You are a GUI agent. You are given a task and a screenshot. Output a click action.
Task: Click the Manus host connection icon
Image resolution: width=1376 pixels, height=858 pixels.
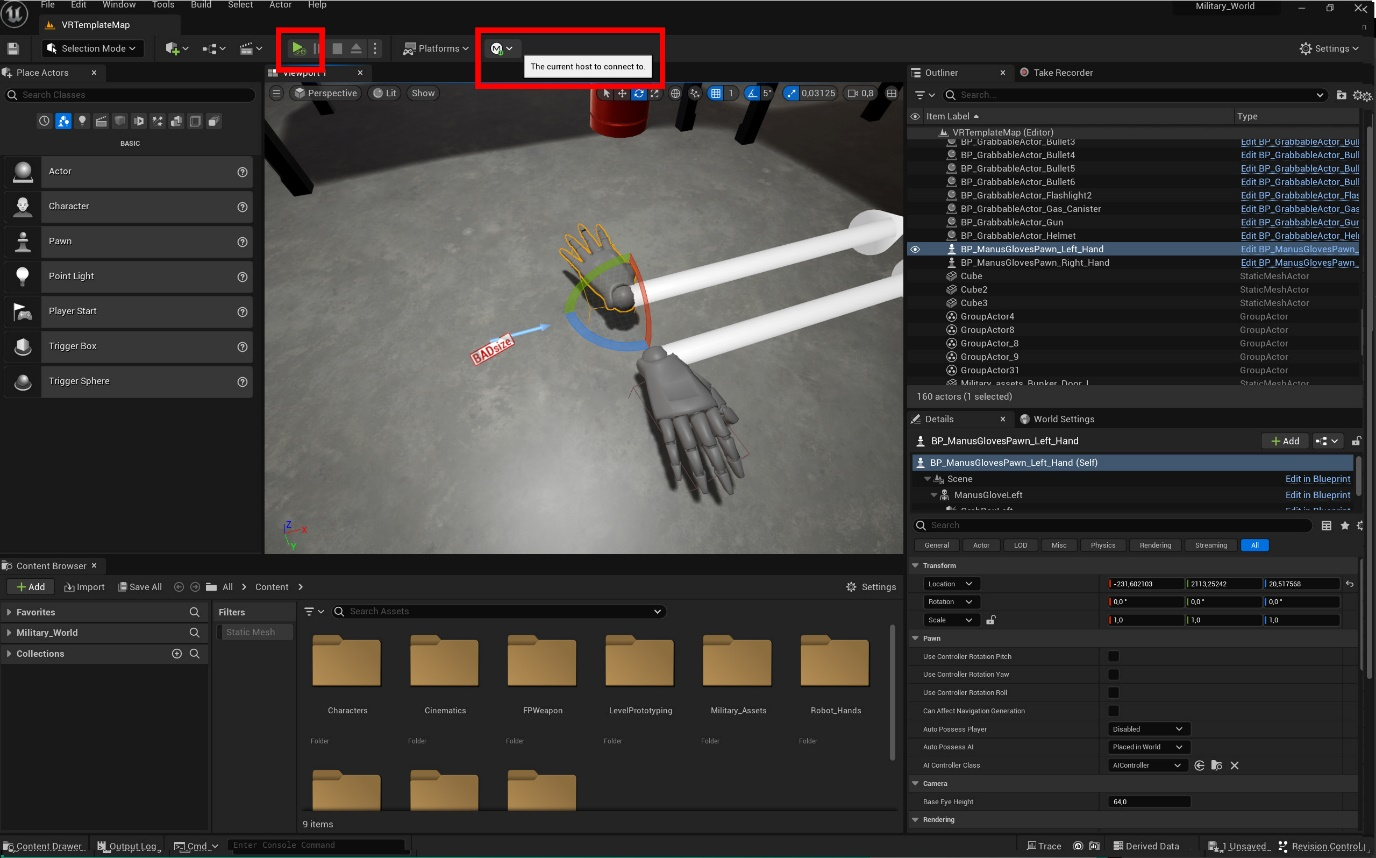pyautogui.click(x=497, y=48)
